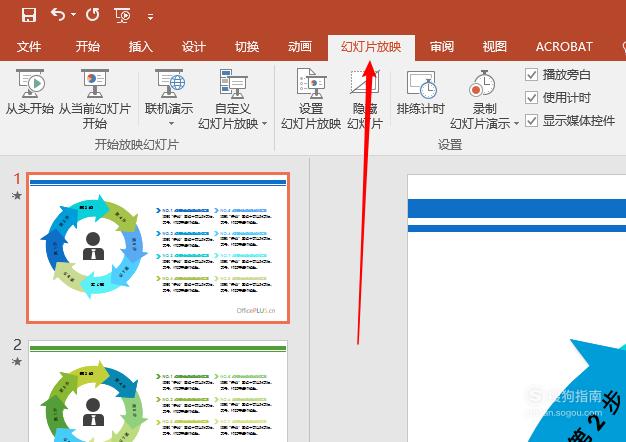Viewport: 626px width, 442px height.
Task: Click animation star marker under slide 2
Action: (x=17, y=362)
